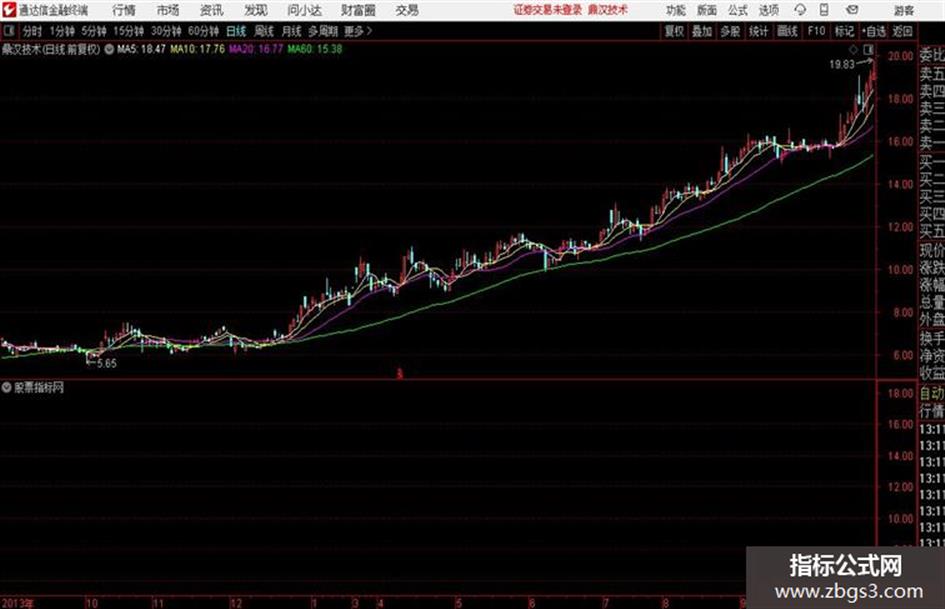This screenshot has height=609, width=945.
Task: Click the 多股 multi-stock button
Action: pyautogui.click(x=730, y=31)
